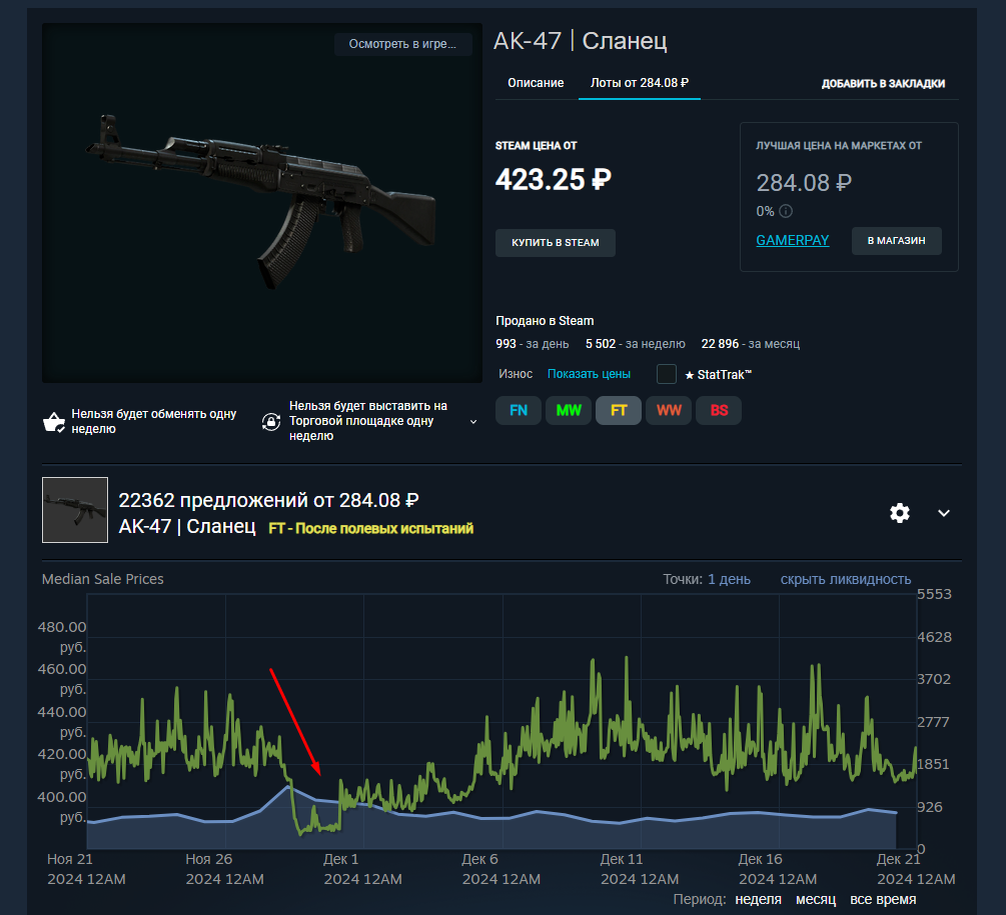Image resolution: width=1006 pixels, height=915 pixels.
Task: Open the chart settings gear icon
Action: 899,513
